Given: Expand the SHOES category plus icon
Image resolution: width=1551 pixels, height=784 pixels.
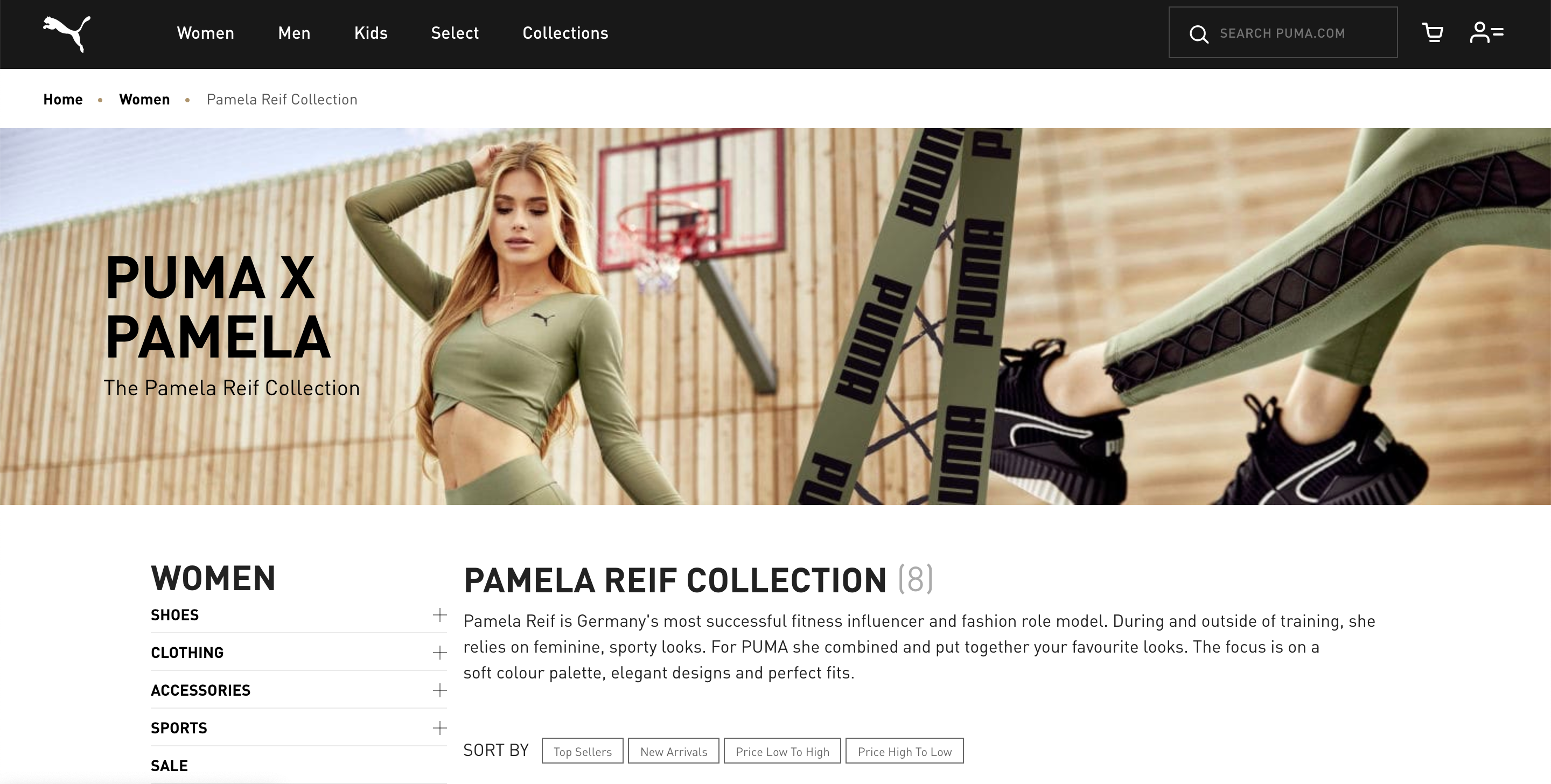Looking at the screenshot, I should (440, 615).
